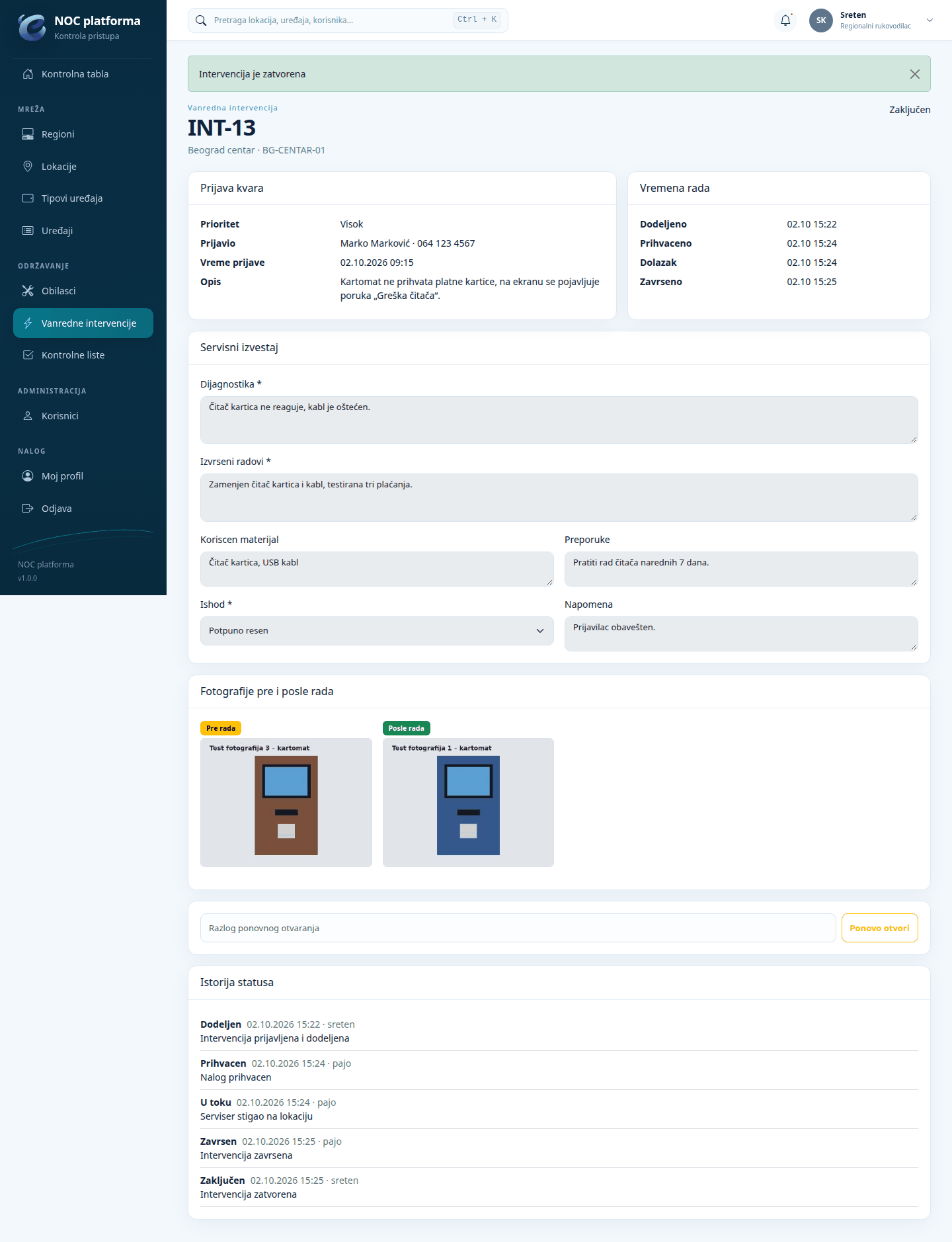Click the SK user avatar
This screenshot has height=1242, width=952.
click(x=821, y=21)
